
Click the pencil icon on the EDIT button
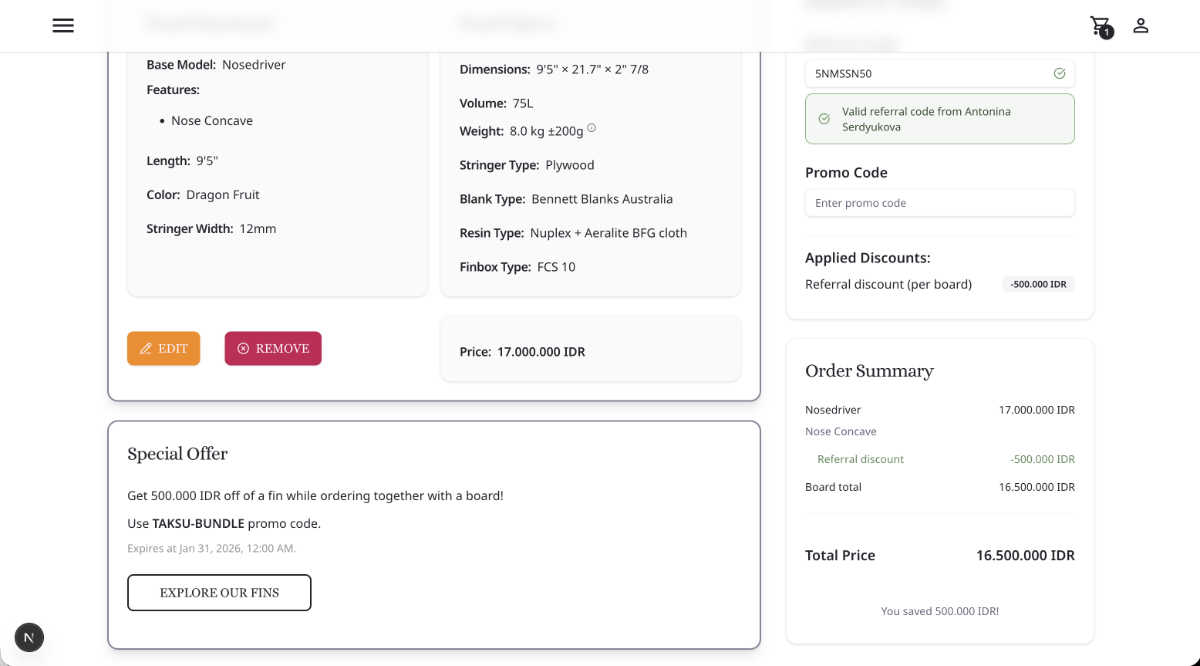[144, 348]
